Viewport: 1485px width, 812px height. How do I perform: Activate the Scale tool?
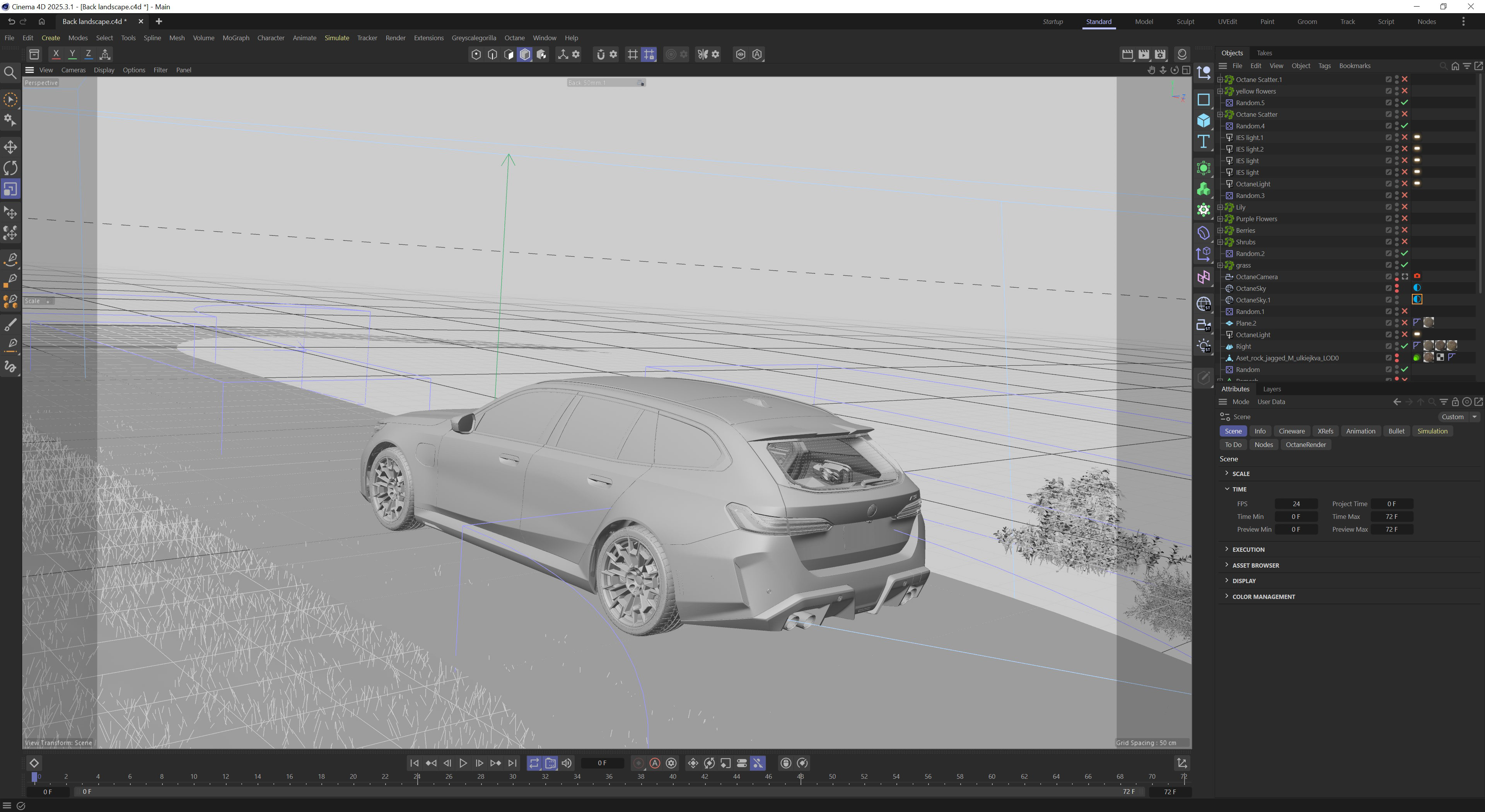coord(10,189)
